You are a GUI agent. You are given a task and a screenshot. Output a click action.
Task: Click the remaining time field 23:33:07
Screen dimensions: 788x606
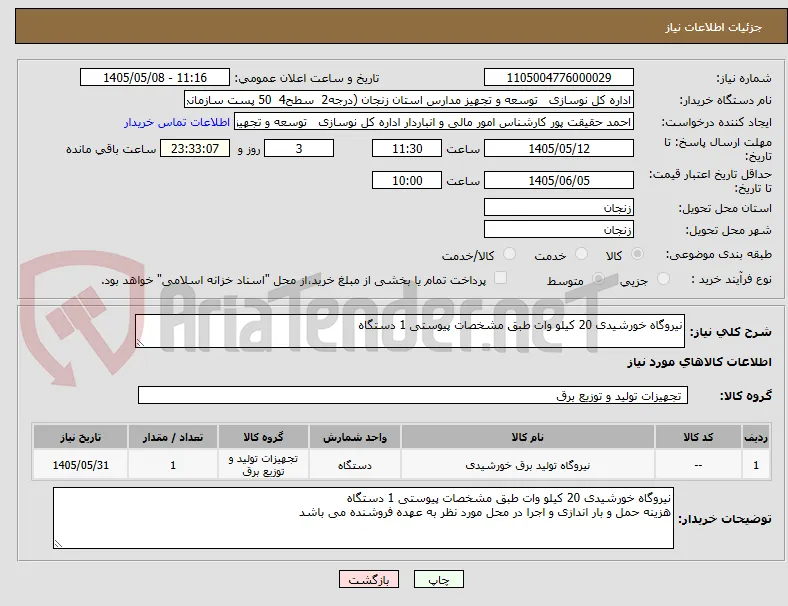[195, 149]
